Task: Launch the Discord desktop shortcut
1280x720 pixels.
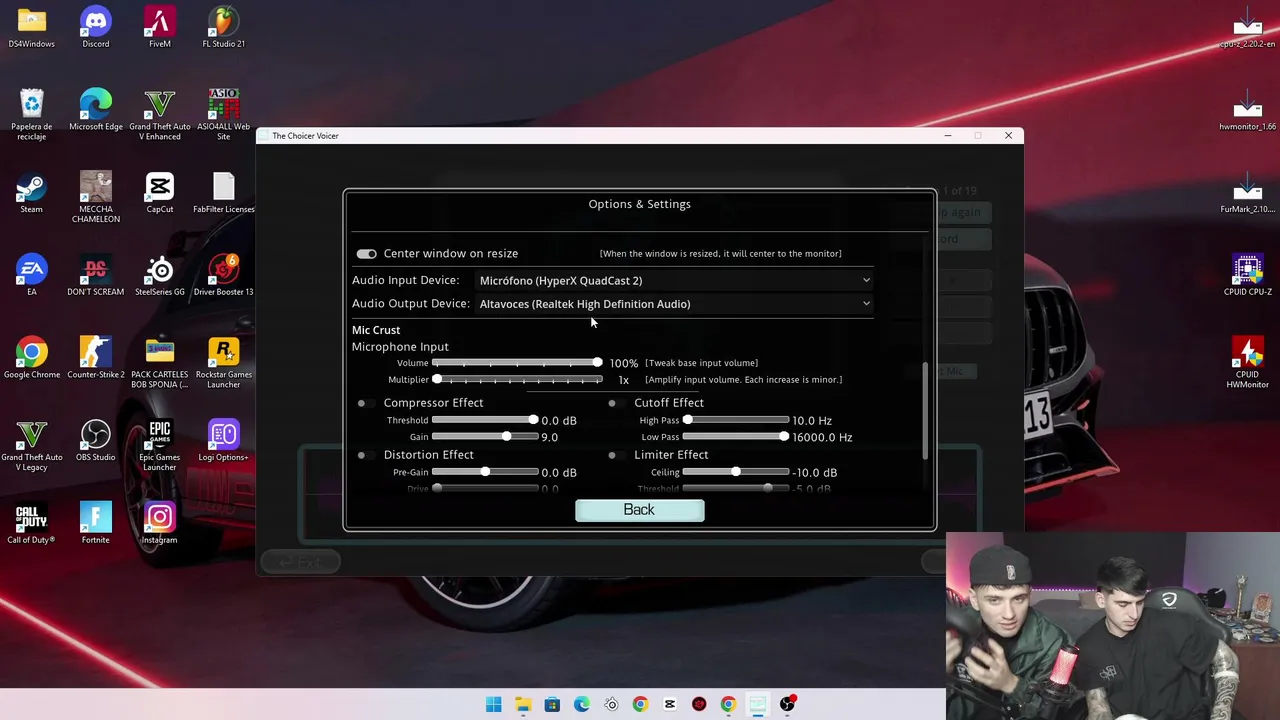Action: click(96, 28)
